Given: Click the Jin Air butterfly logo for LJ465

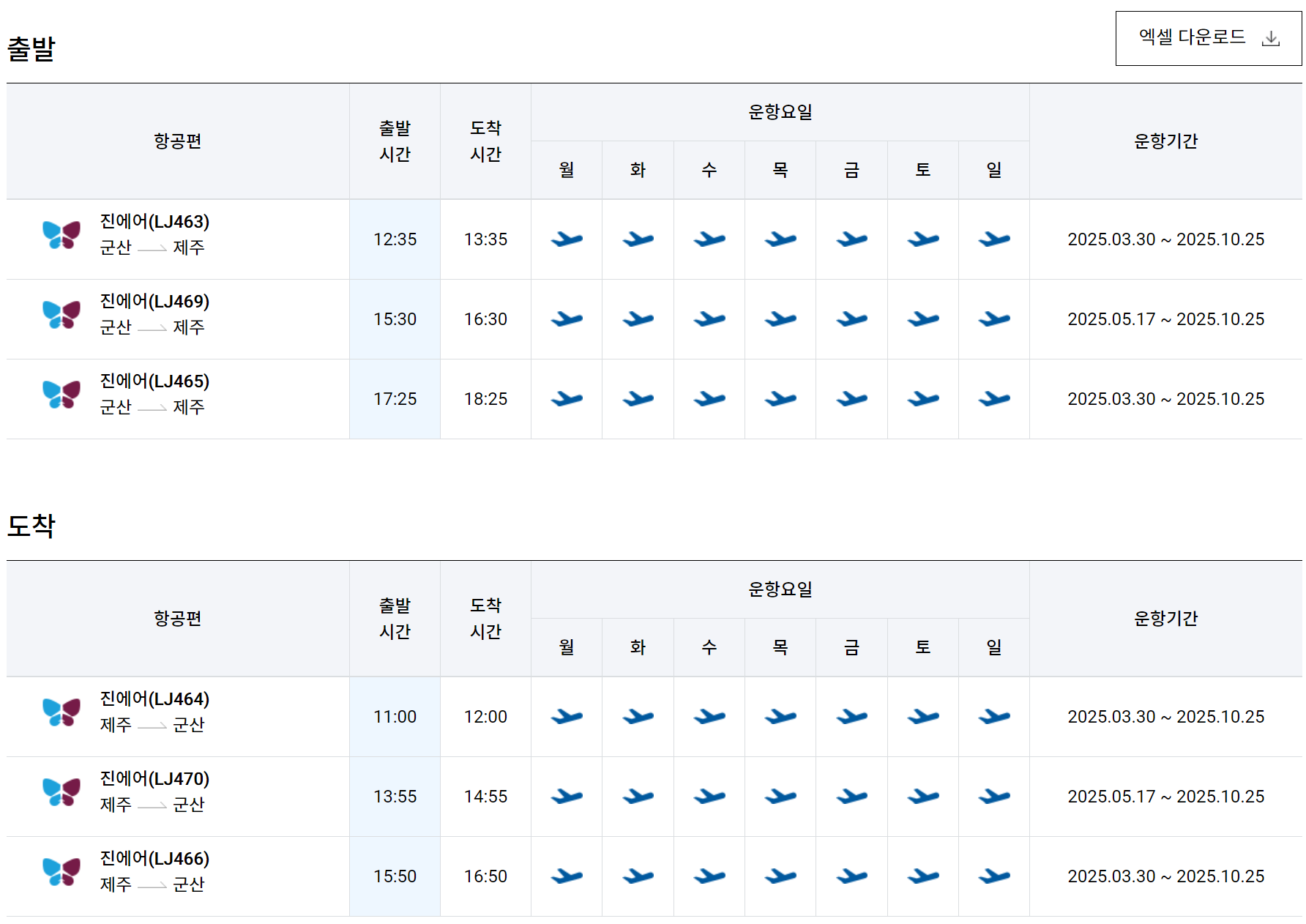Looking at the screenshot, I should [61, 395].
